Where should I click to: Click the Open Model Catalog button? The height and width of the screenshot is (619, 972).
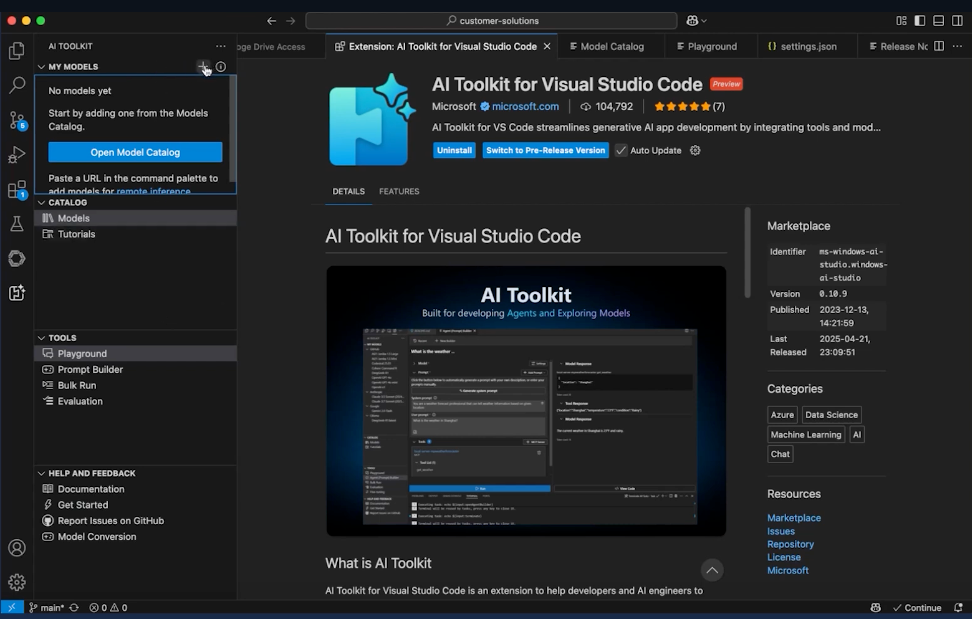pyautogui.click(x=135, y=152)
